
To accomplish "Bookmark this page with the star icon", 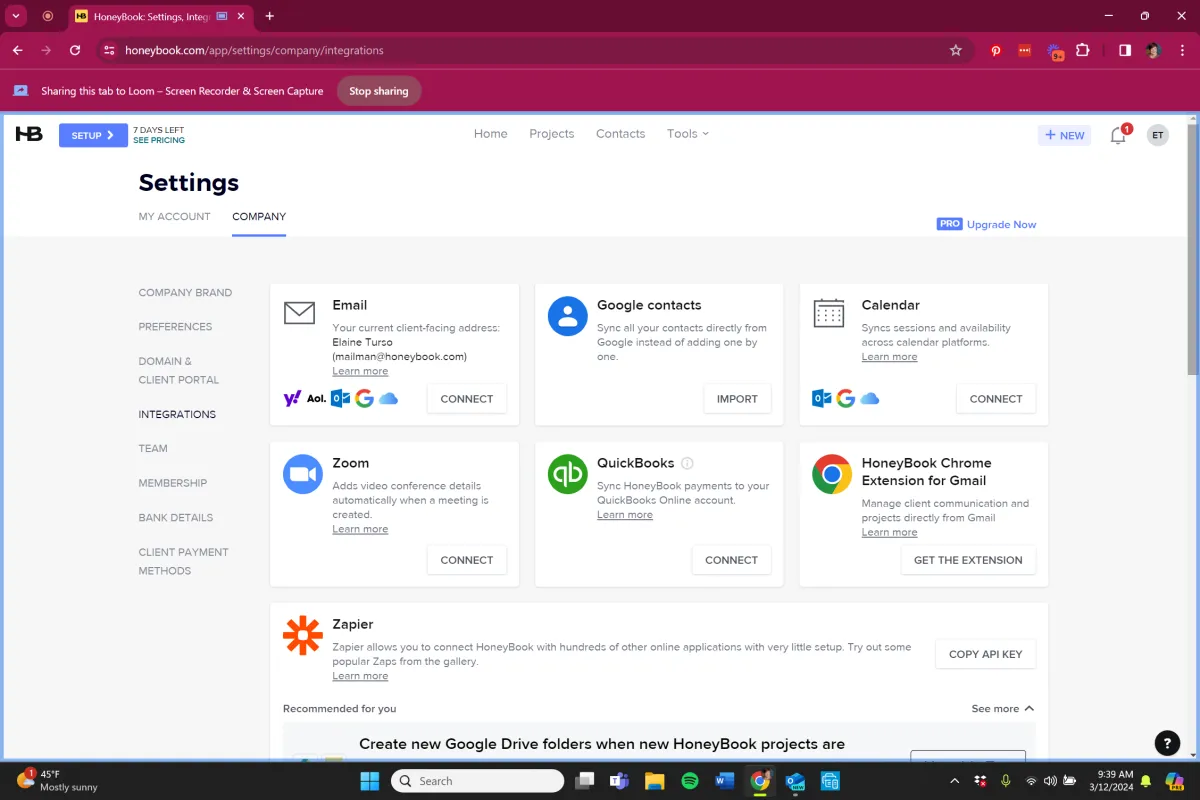I will [955, 50].
